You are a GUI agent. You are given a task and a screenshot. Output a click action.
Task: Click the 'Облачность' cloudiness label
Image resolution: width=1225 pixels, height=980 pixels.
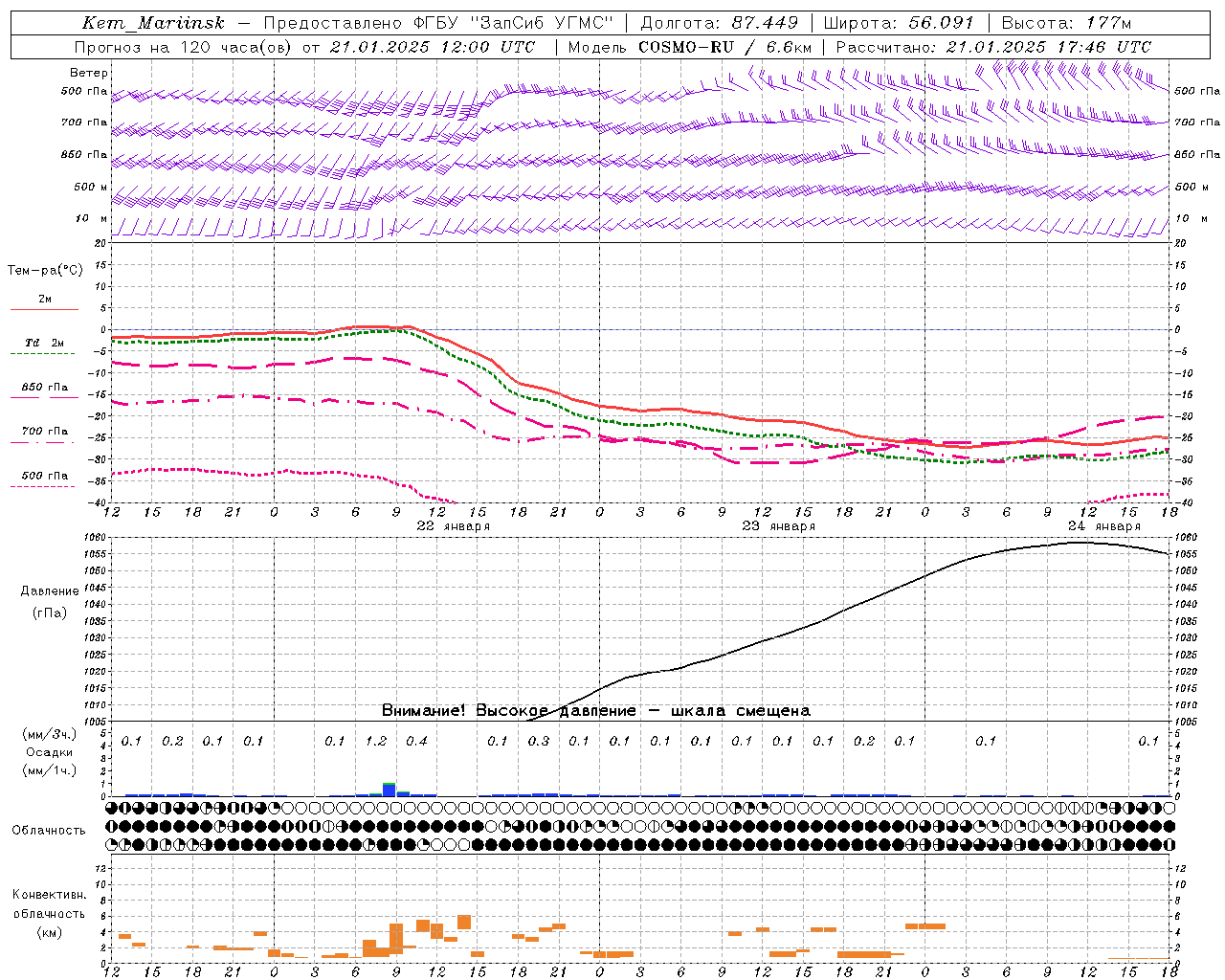tap(49, 830)
